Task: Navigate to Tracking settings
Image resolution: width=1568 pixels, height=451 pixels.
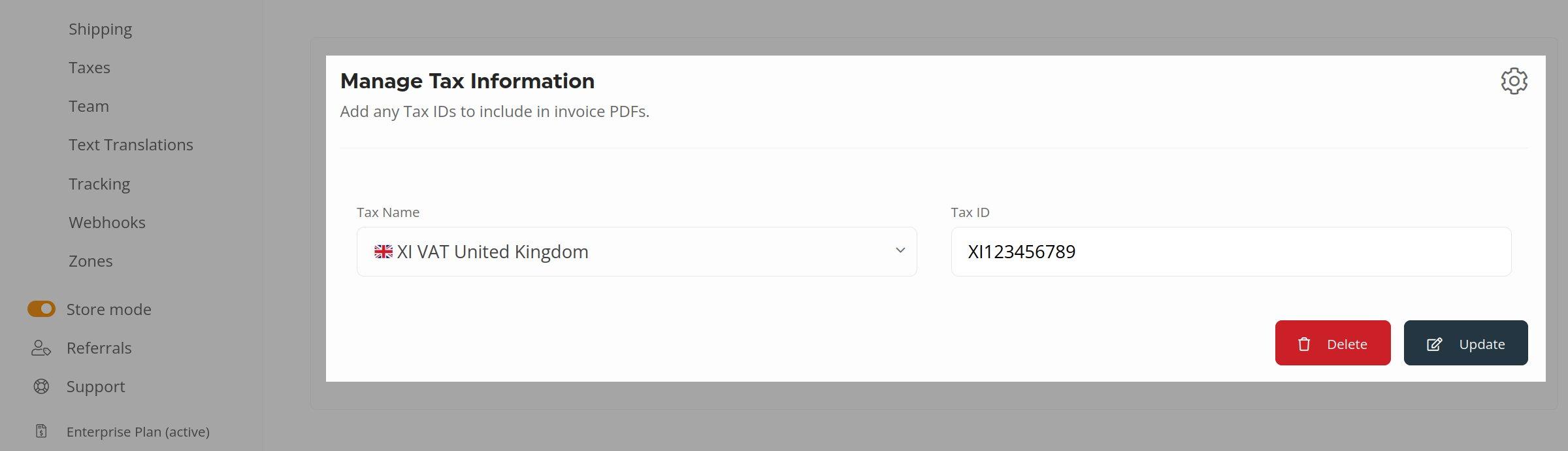Action: [99, 184]
